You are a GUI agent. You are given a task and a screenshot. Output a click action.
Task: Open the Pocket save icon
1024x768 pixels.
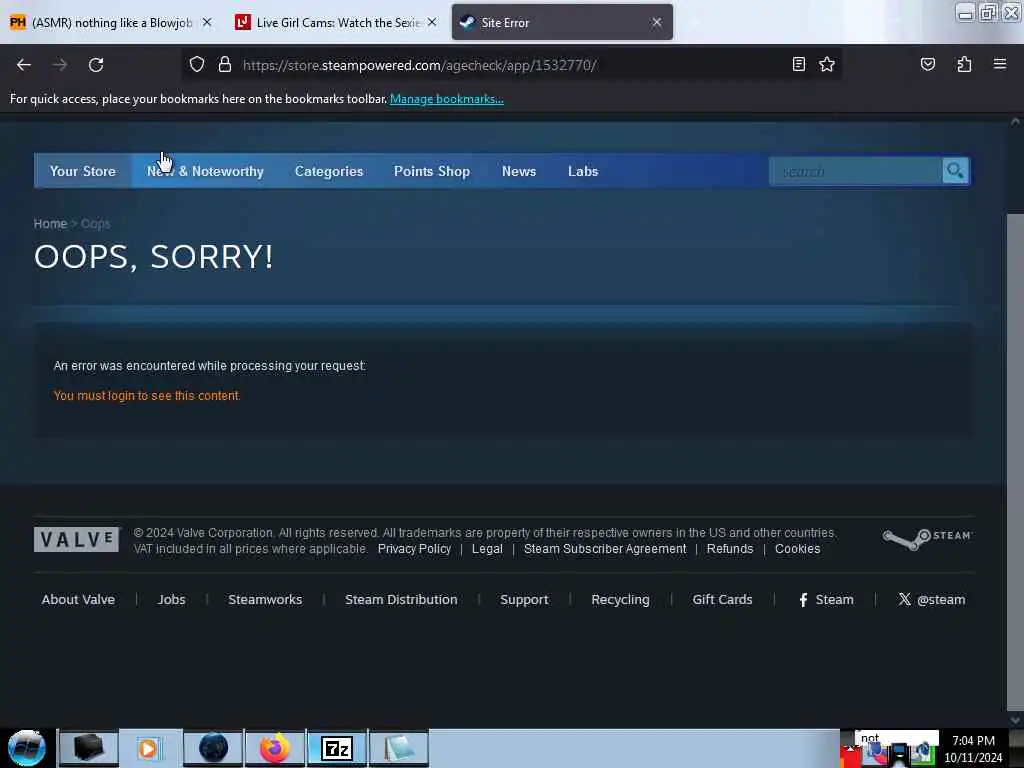tap(927, 64)
